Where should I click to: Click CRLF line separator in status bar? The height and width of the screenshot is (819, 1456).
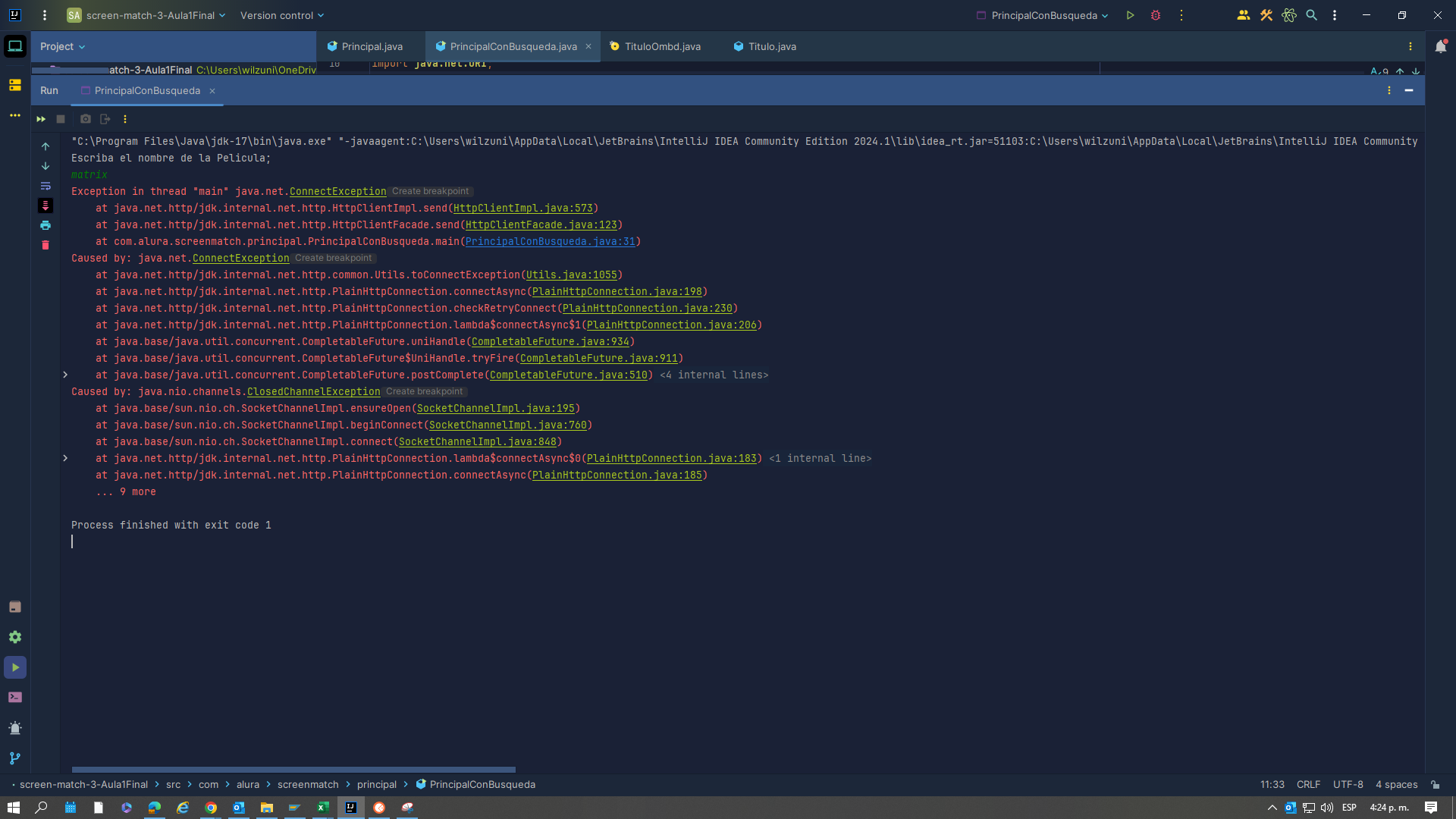[1309, 785]
